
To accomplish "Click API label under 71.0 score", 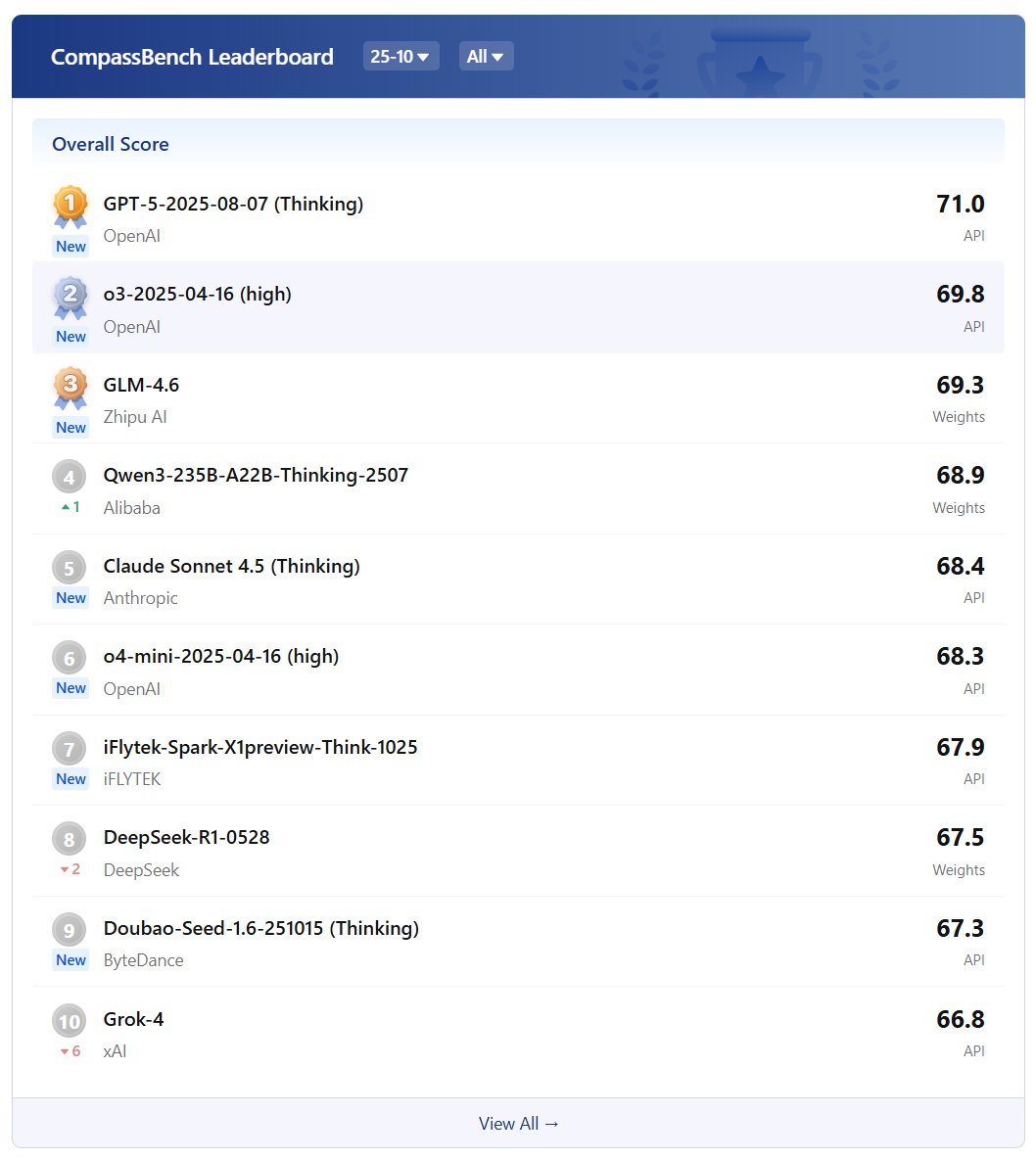I will (x=973, y=236).
